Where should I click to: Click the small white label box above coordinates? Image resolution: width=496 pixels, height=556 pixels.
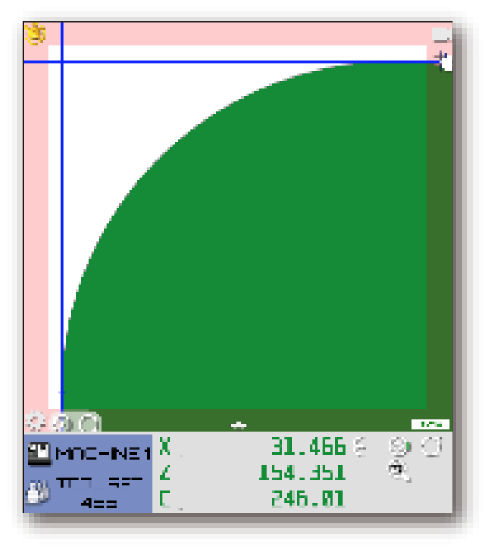click(x=430, y=424)
